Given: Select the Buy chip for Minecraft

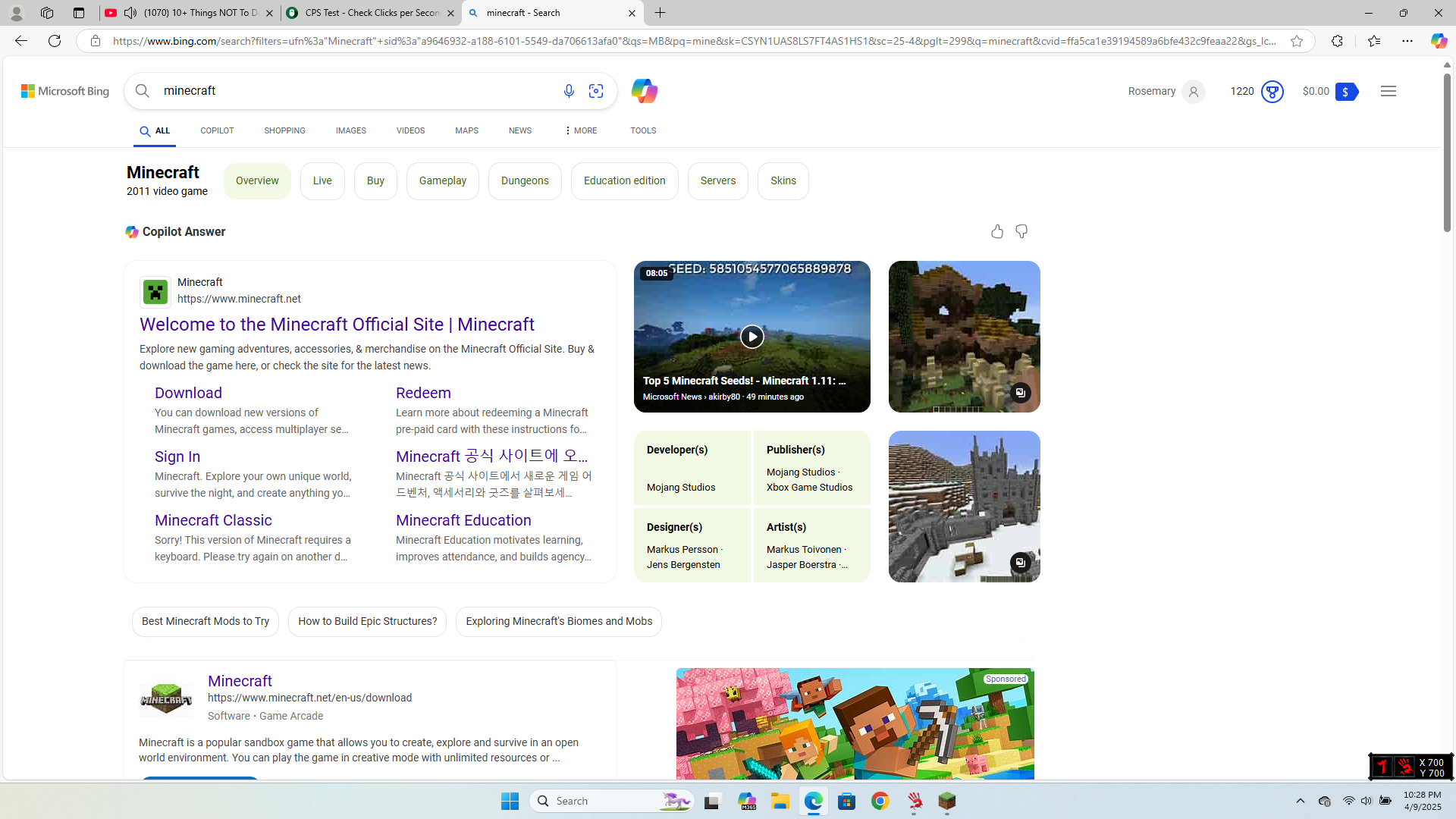Looking at the screenshot, I should click(375, 181).
